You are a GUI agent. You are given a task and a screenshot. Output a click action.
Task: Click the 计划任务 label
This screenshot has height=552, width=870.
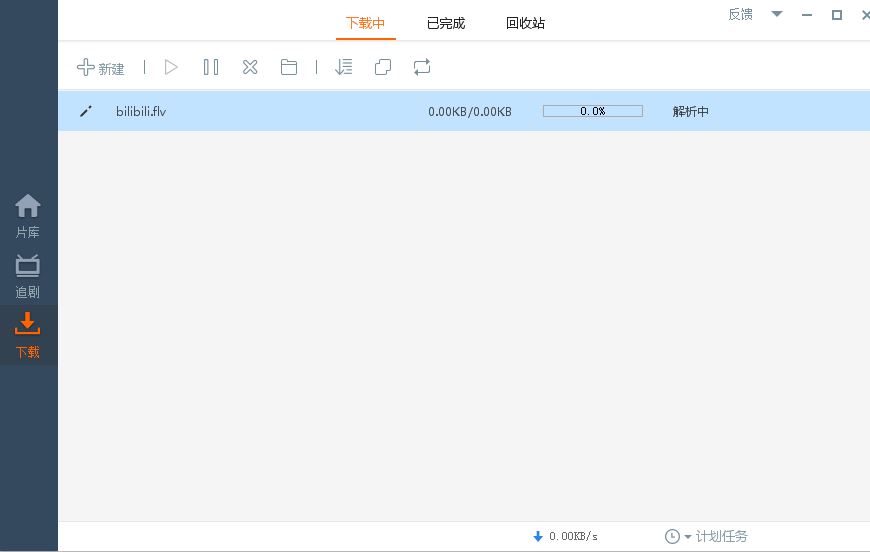tap(722, 536)
